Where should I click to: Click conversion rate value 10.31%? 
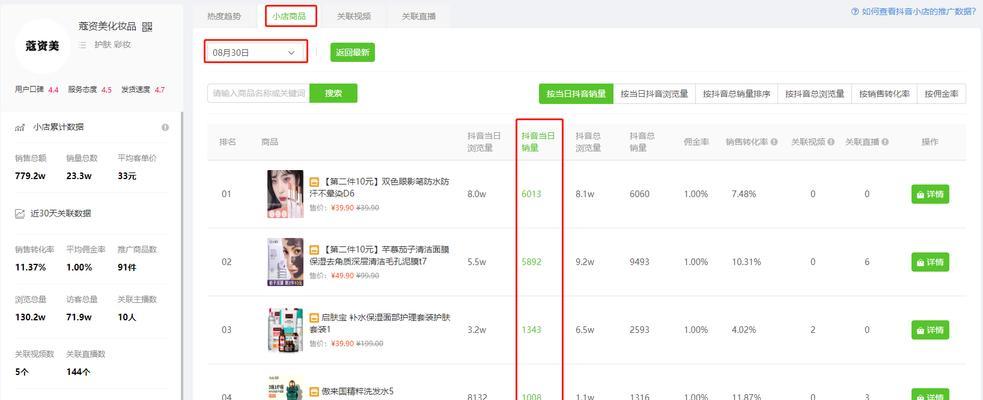click(746, 262)
